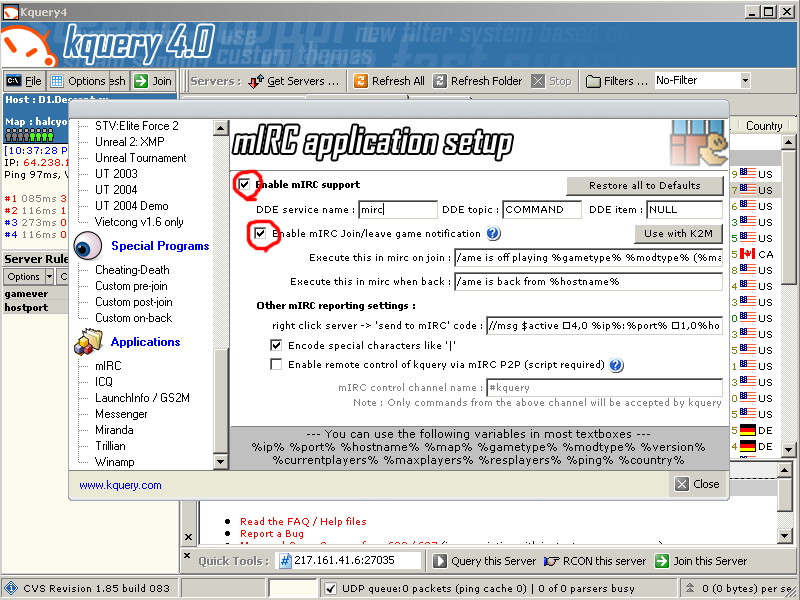Click the DDE item field
Image resolution: width=800 pixels, height=600 pixels.
click(x=684, y=209)
